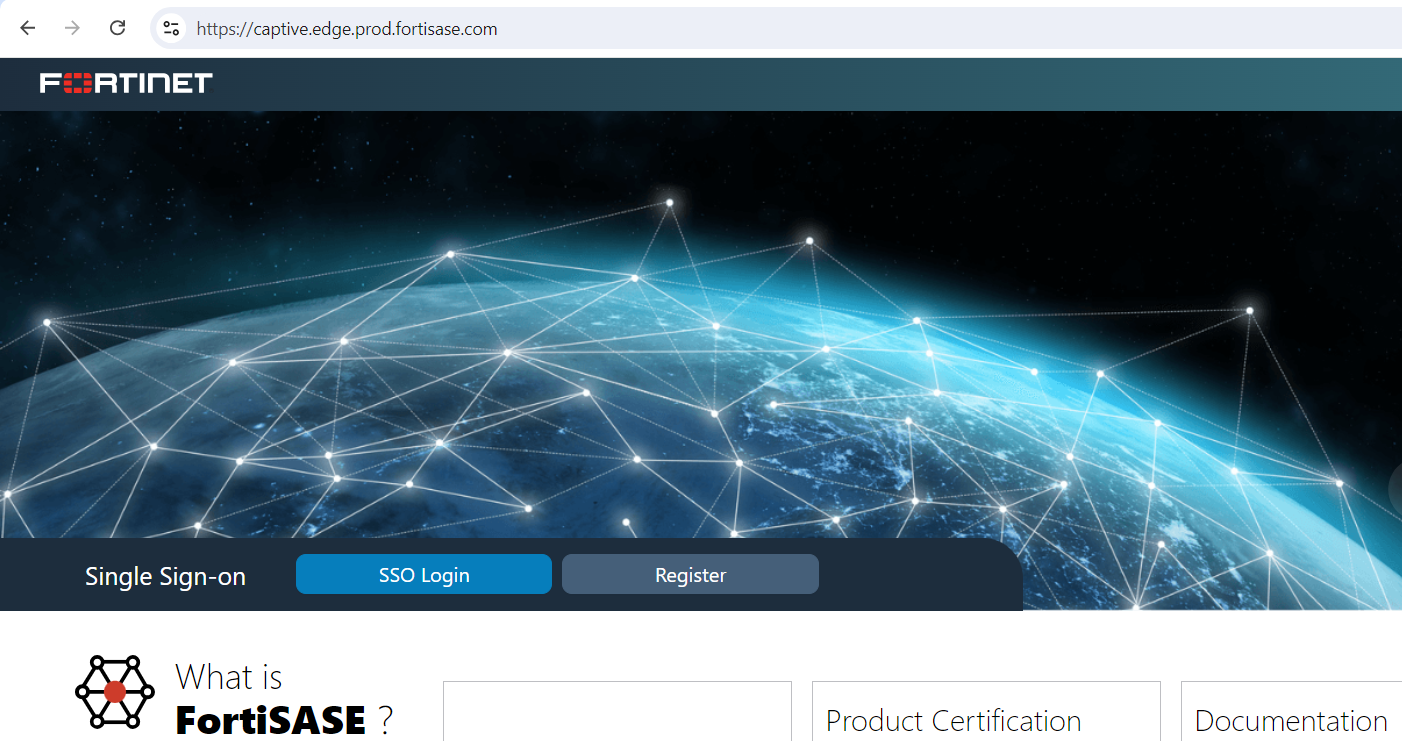Click the "Single Sign-on" label
The image size is (1402, 741).
(x=165, y=576)
